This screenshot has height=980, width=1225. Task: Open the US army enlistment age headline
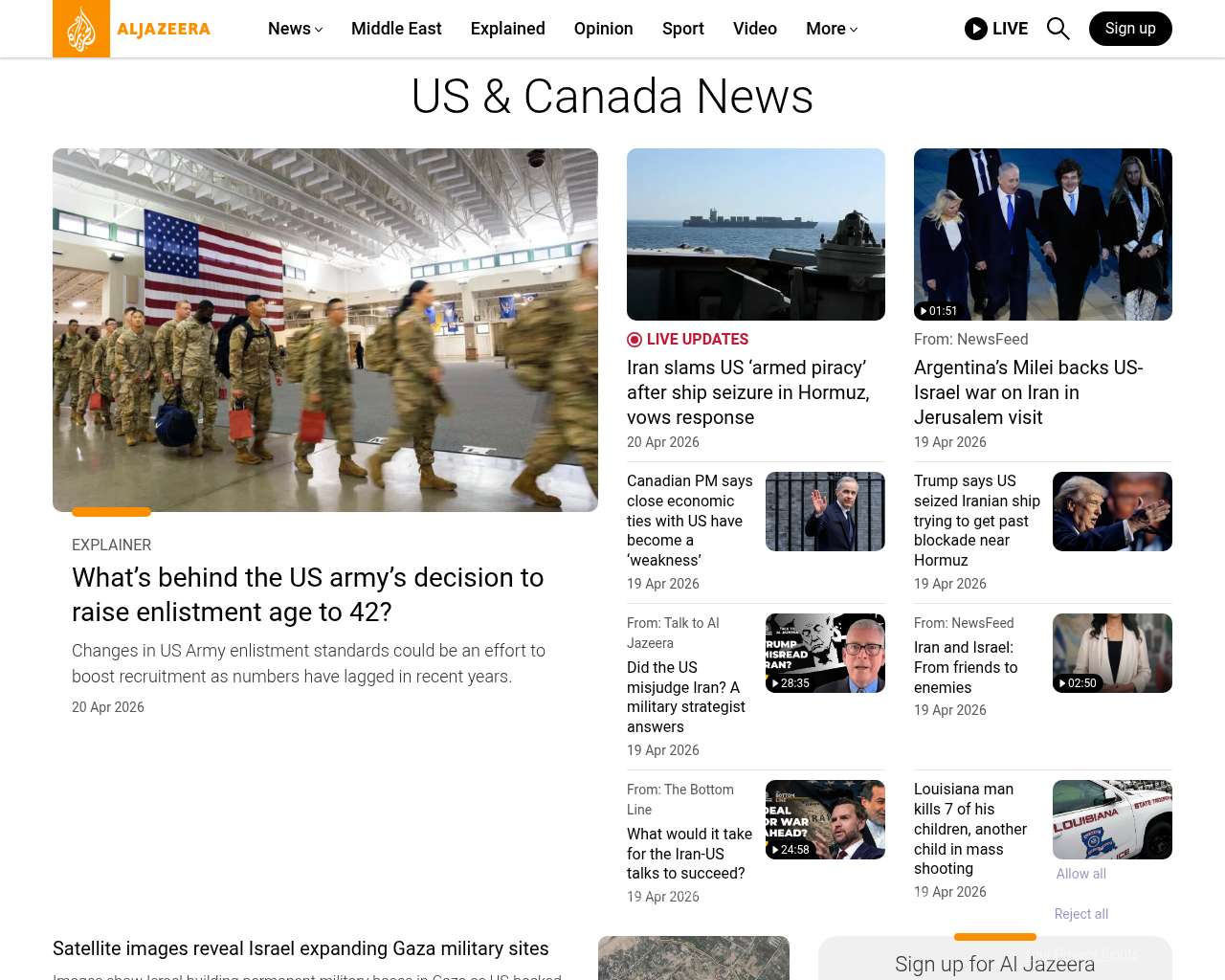(307, 594)
